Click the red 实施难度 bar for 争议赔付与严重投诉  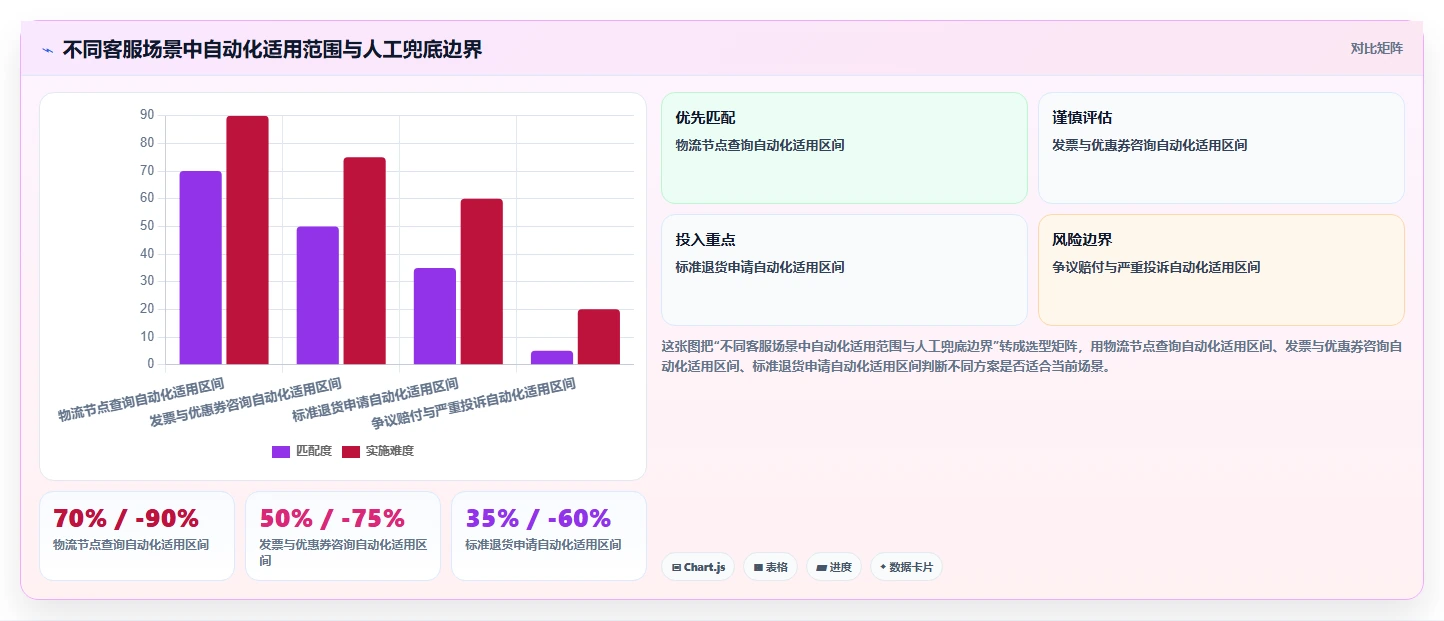598,336
